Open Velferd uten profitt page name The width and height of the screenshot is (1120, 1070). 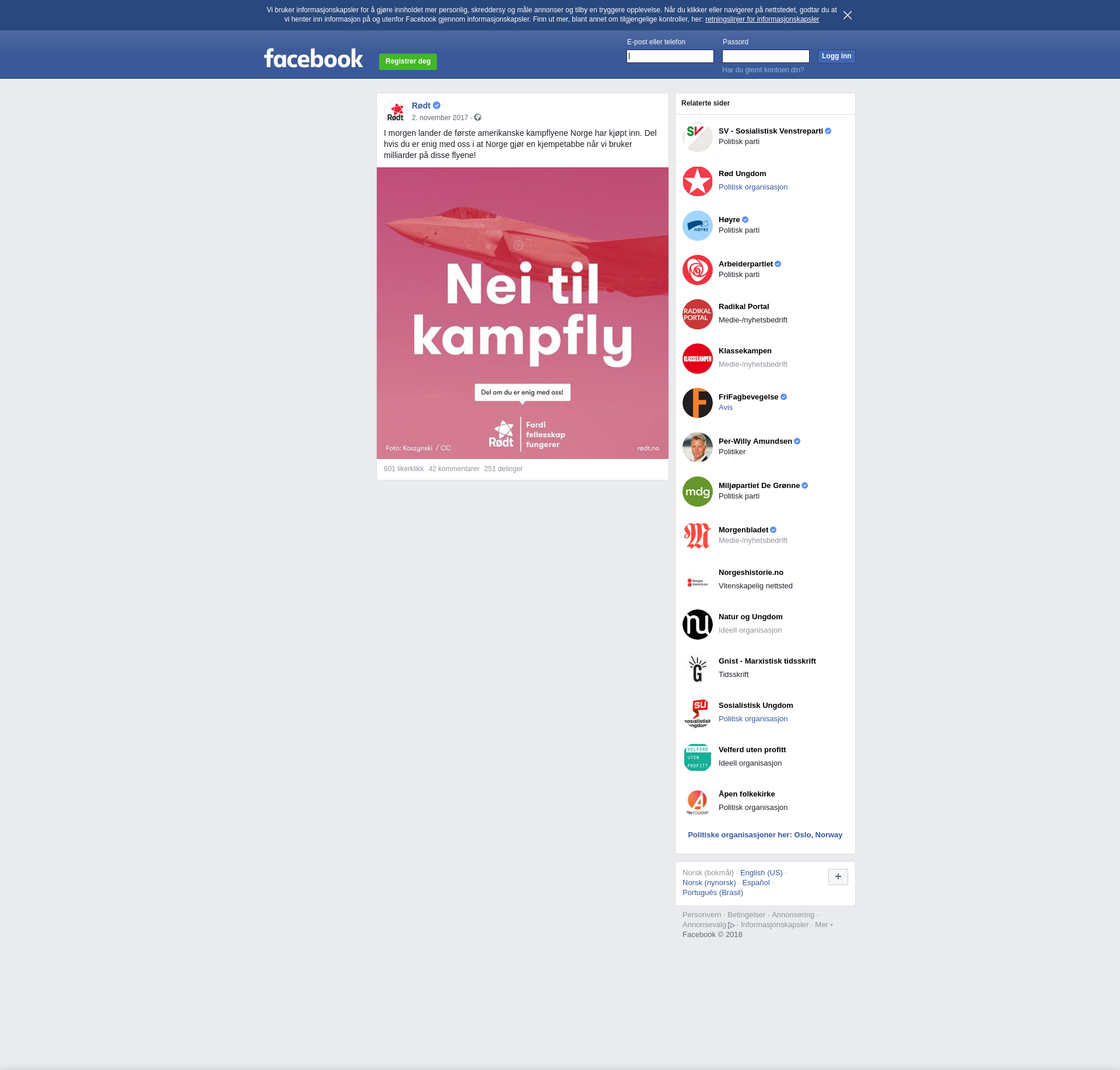(x=752, y=750)
